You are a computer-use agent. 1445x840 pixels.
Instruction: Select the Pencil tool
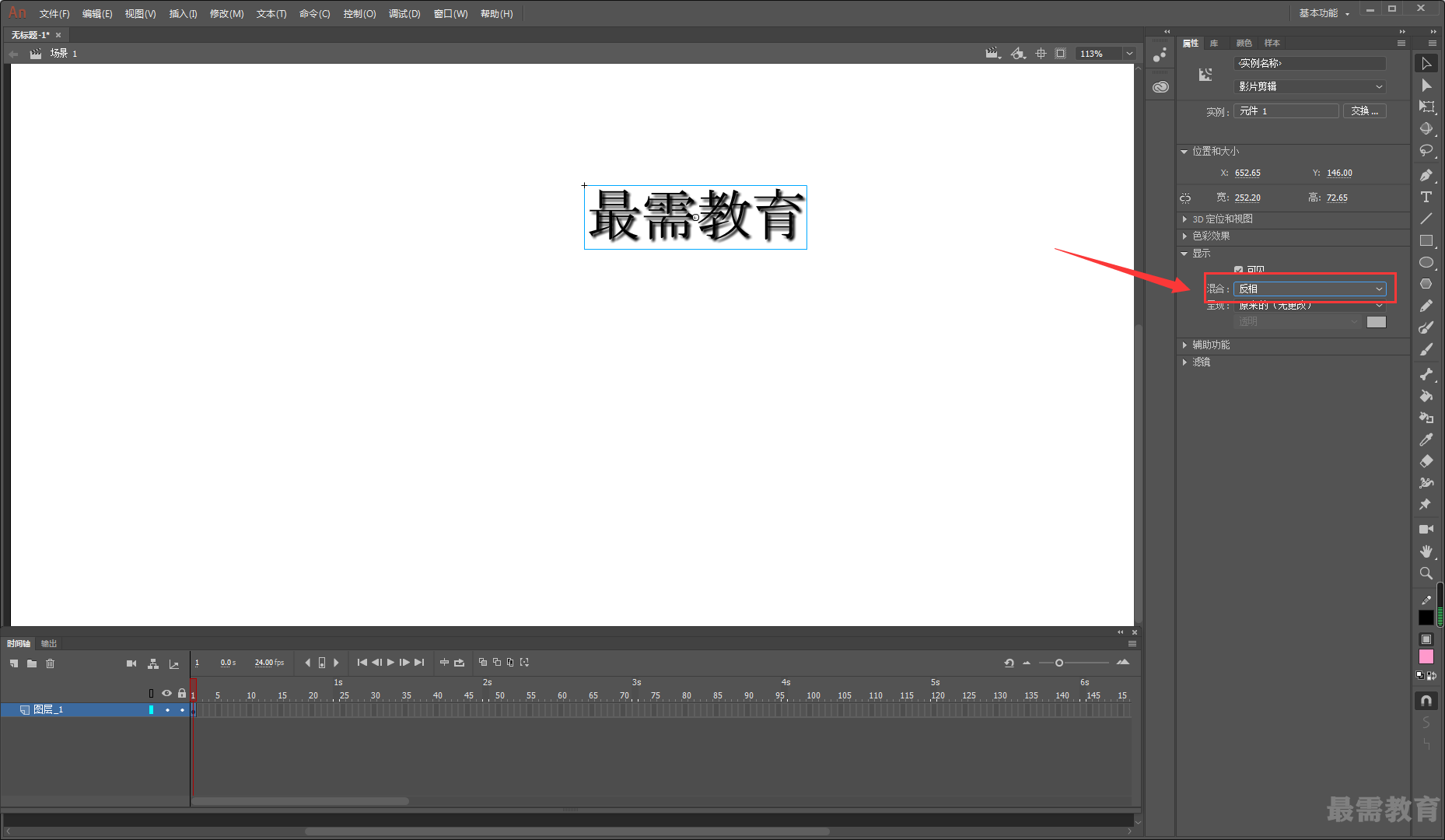(1426, 306)
